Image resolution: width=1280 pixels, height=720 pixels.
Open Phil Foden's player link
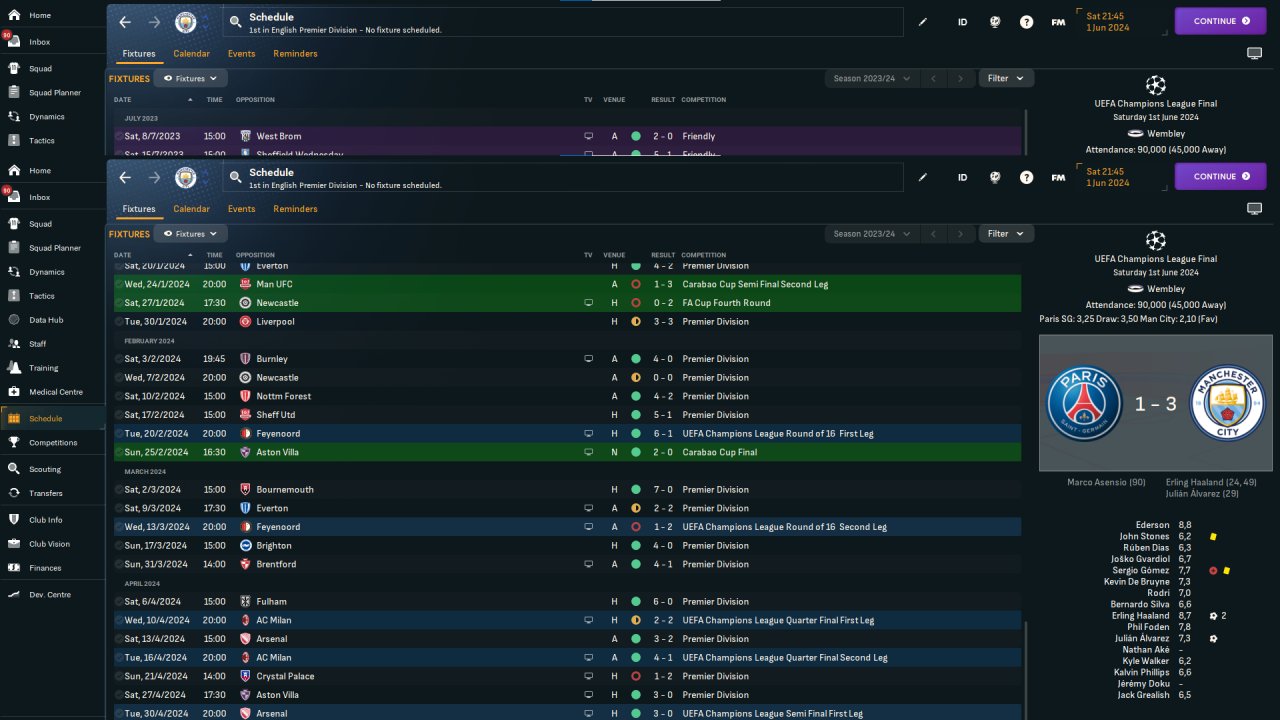point(1148,627)
